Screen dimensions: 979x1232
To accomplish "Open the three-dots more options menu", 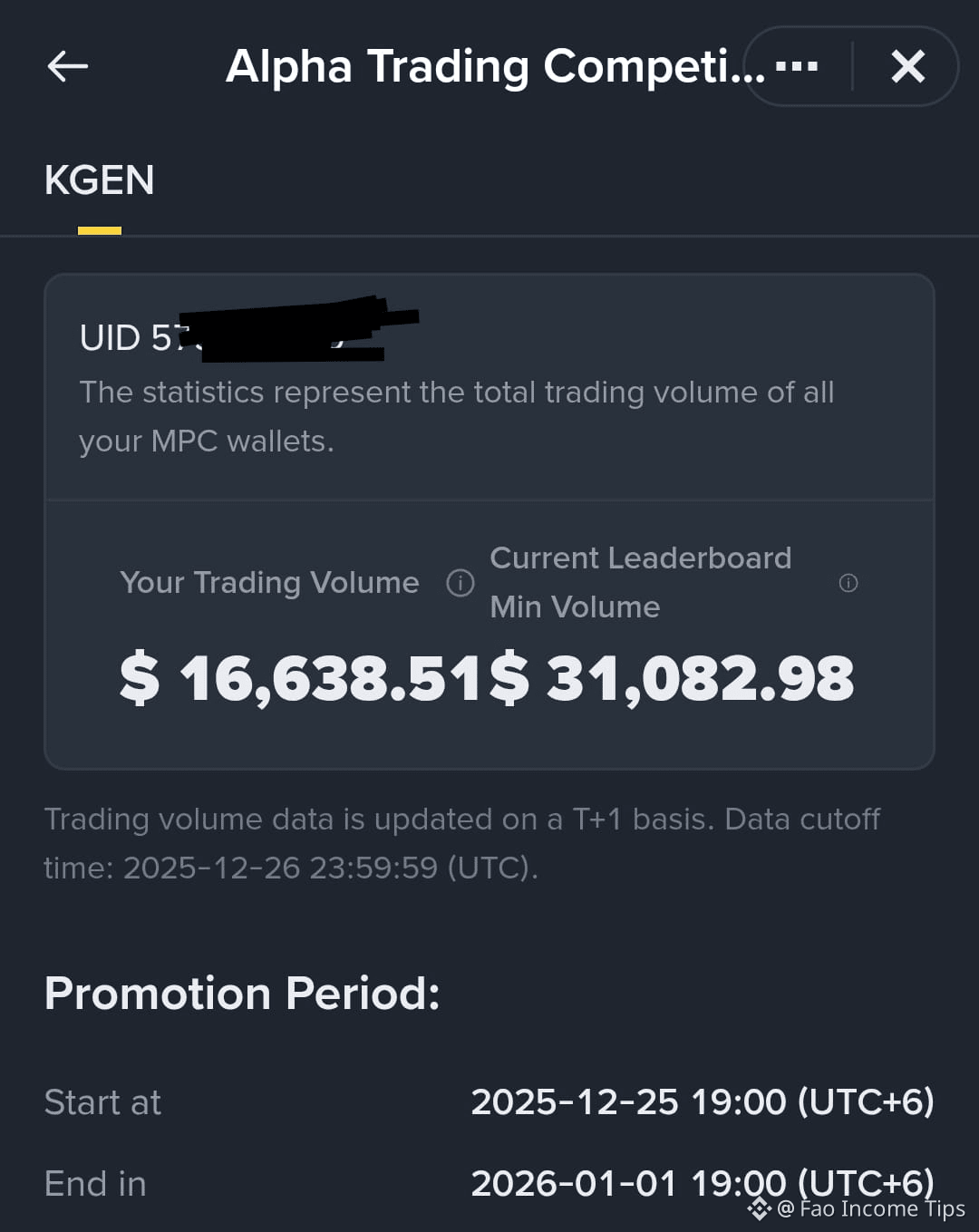I will tap(798, 66).
